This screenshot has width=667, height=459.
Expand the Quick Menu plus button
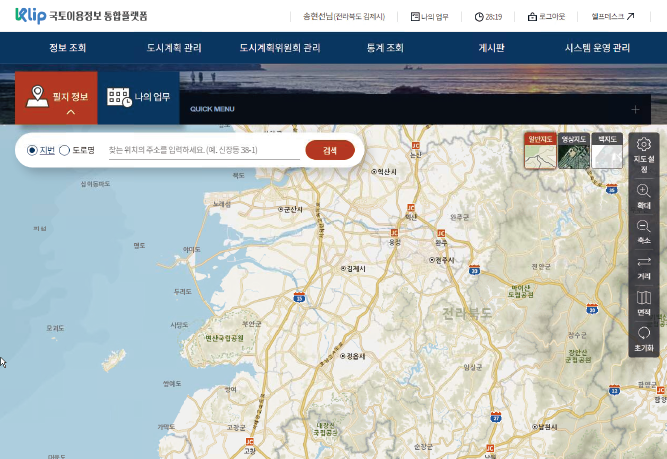click(x=634, y=109)
